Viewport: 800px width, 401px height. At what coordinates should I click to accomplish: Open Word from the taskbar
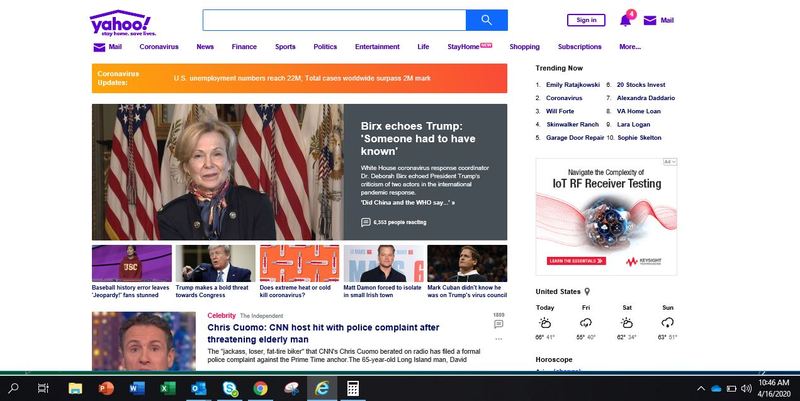[x=137, y=387]
